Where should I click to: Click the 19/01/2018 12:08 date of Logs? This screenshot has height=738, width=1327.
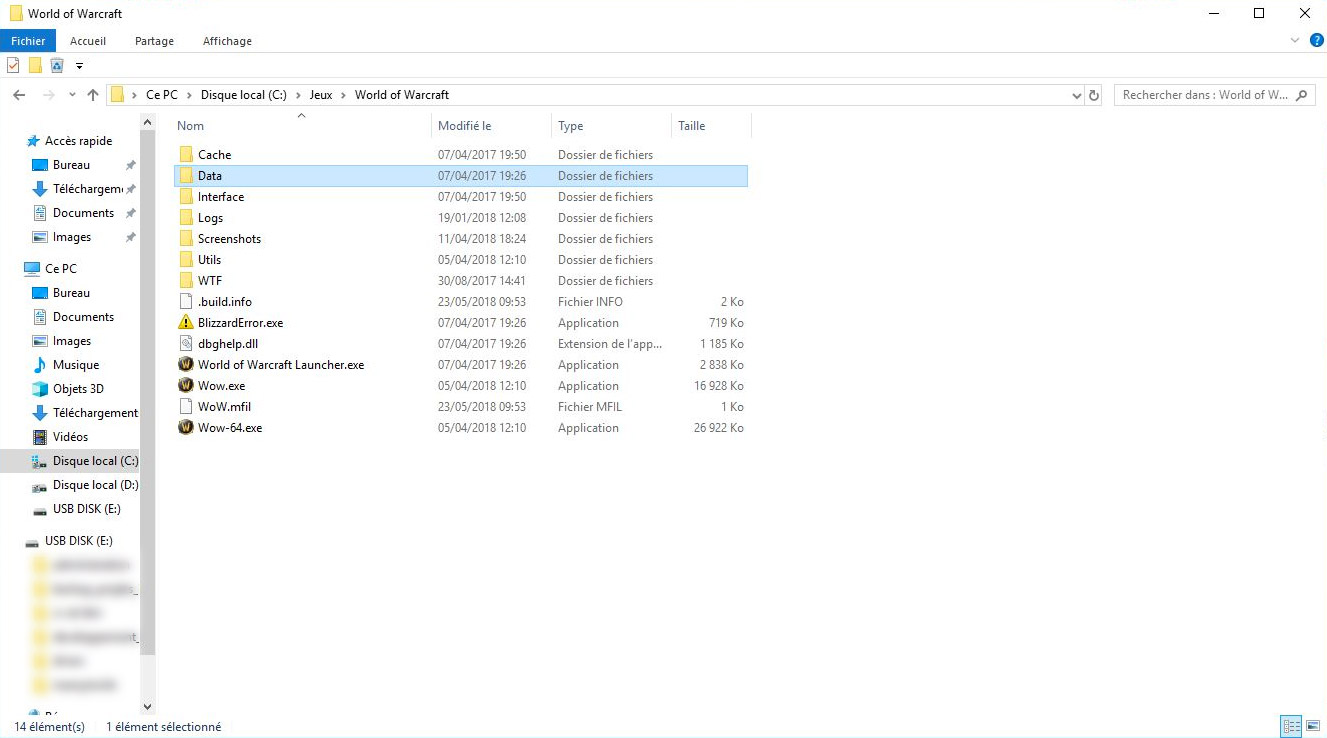pyautogui.click(x=482, y=218)
